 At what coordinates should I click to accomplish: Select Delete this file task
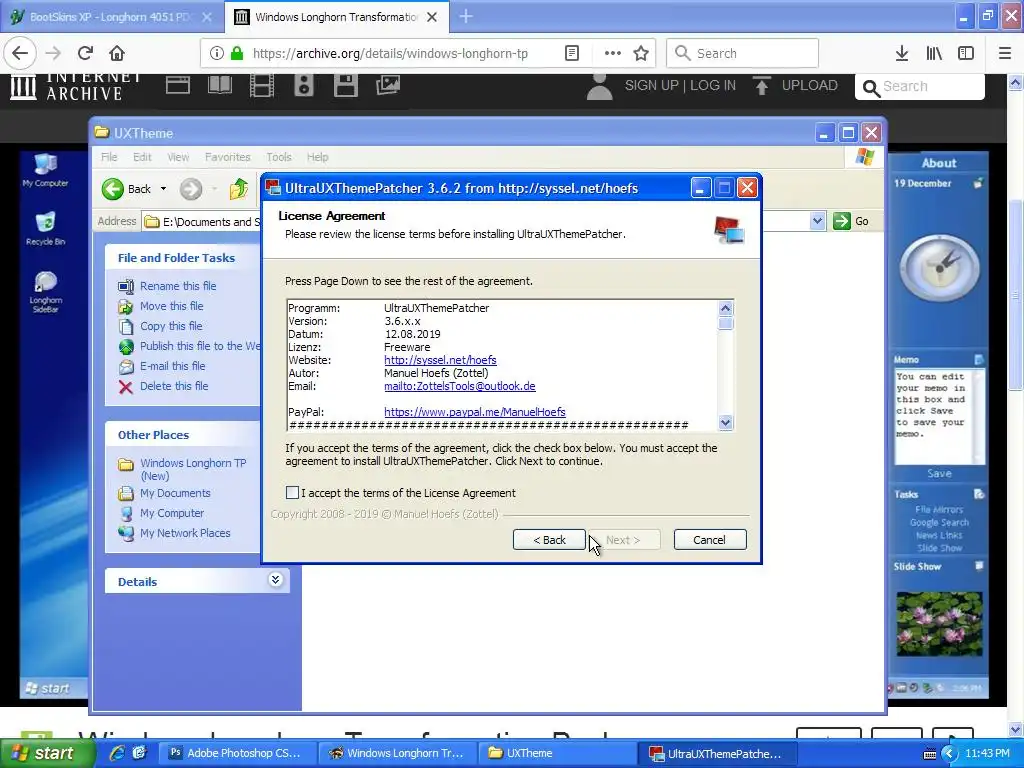click(174, 386)
